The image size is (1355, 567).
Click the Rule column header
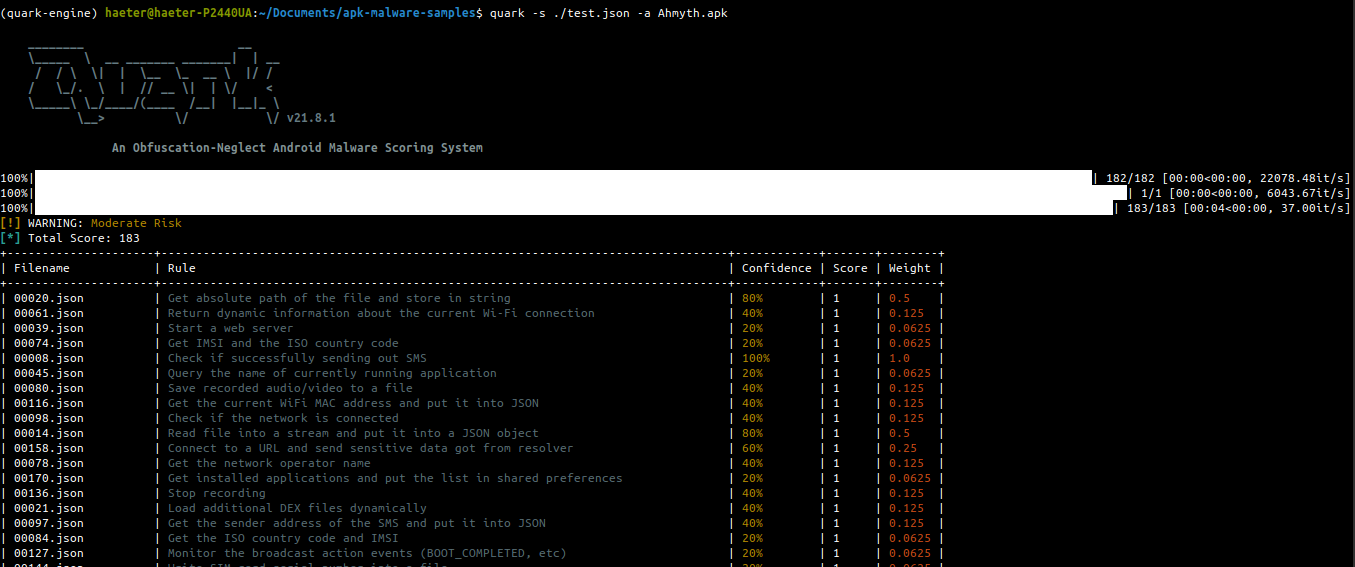182,268
